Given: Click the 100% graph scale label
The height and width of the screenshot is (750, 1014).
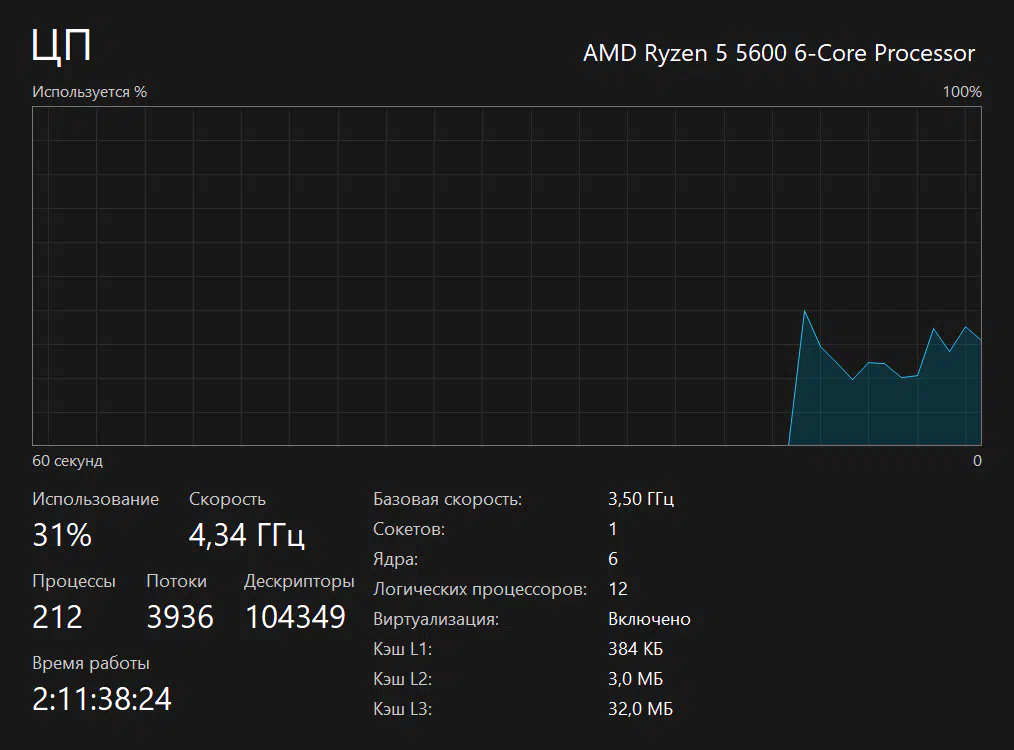Looking at the screenshot, I should tap(962, 92).
